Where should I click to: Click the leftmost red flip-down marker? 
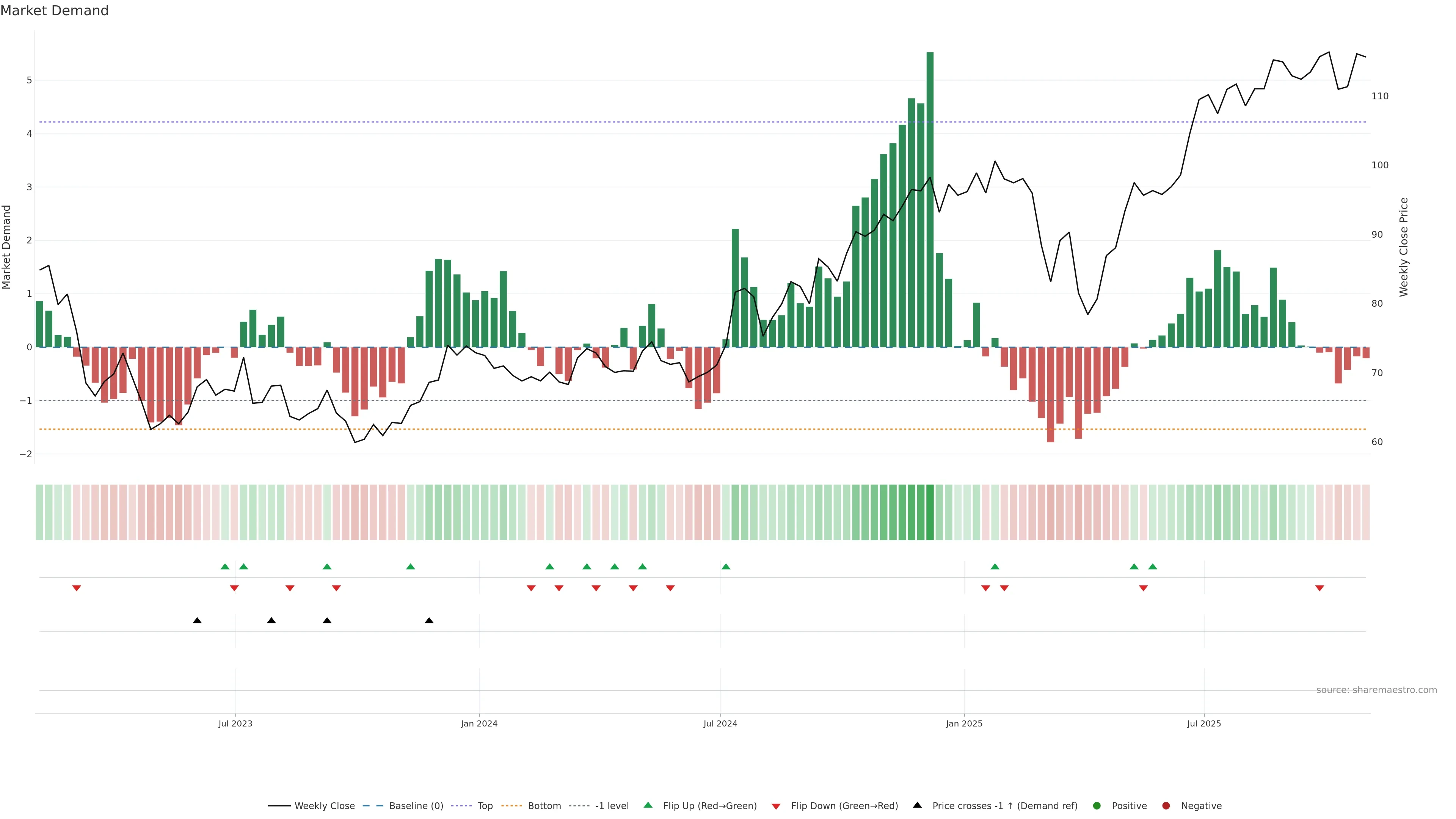pyautogui.click(x=76, y=588)
